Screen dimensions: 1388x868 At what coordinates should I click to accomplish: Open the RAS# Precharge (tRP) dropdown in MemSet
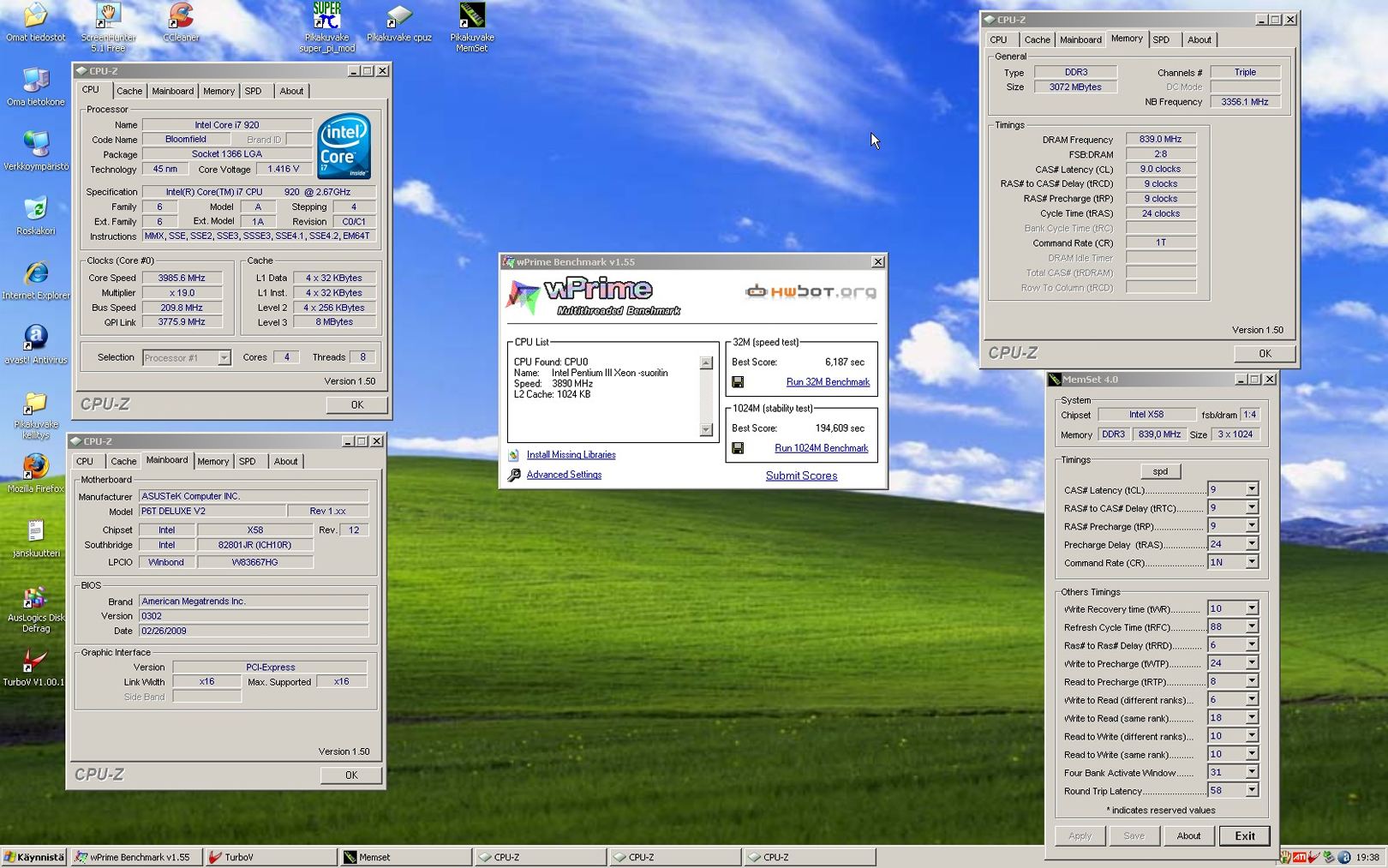coord(1252,526)
